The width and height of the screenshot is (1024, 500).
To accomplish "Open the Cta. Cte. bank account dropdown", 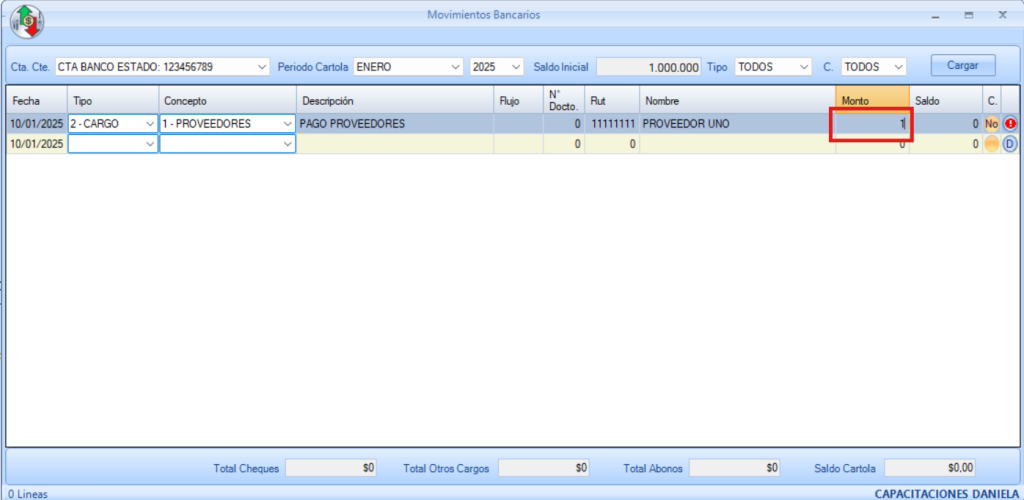I will point(262,67).
